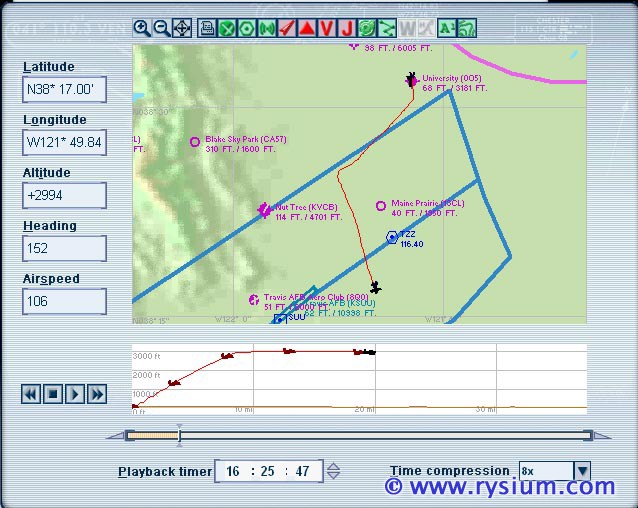This screenshot has width=638, height=508.
Task: Click the zoom in magnifier icon
Action: (x=142, y=28)
